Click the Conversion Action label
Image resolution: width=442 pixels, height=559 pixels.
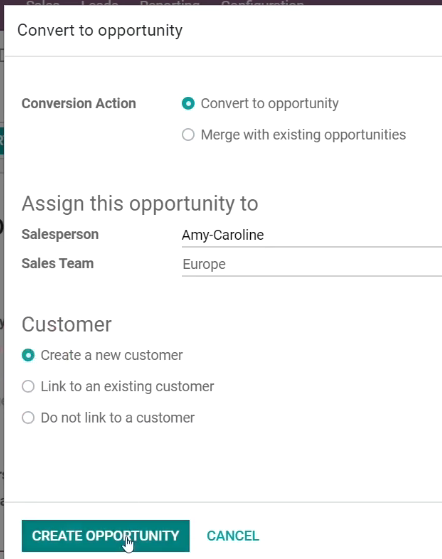(79, 103)
